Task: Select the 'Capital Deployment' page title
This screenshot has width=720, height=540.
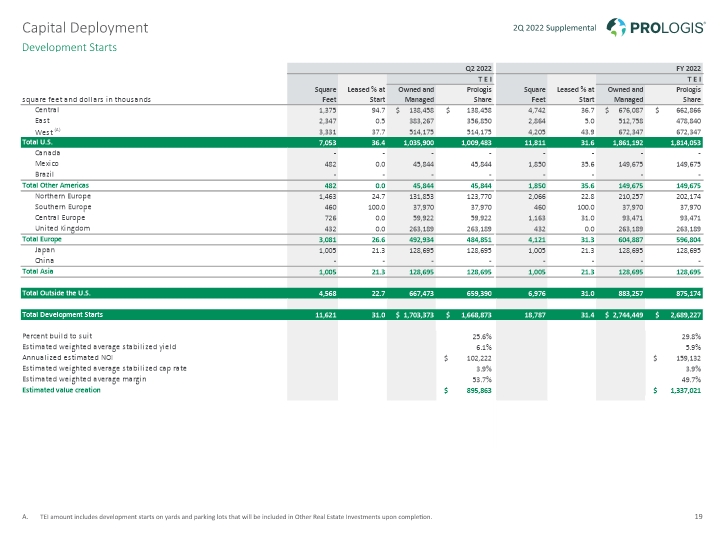Action: [85, 28]
